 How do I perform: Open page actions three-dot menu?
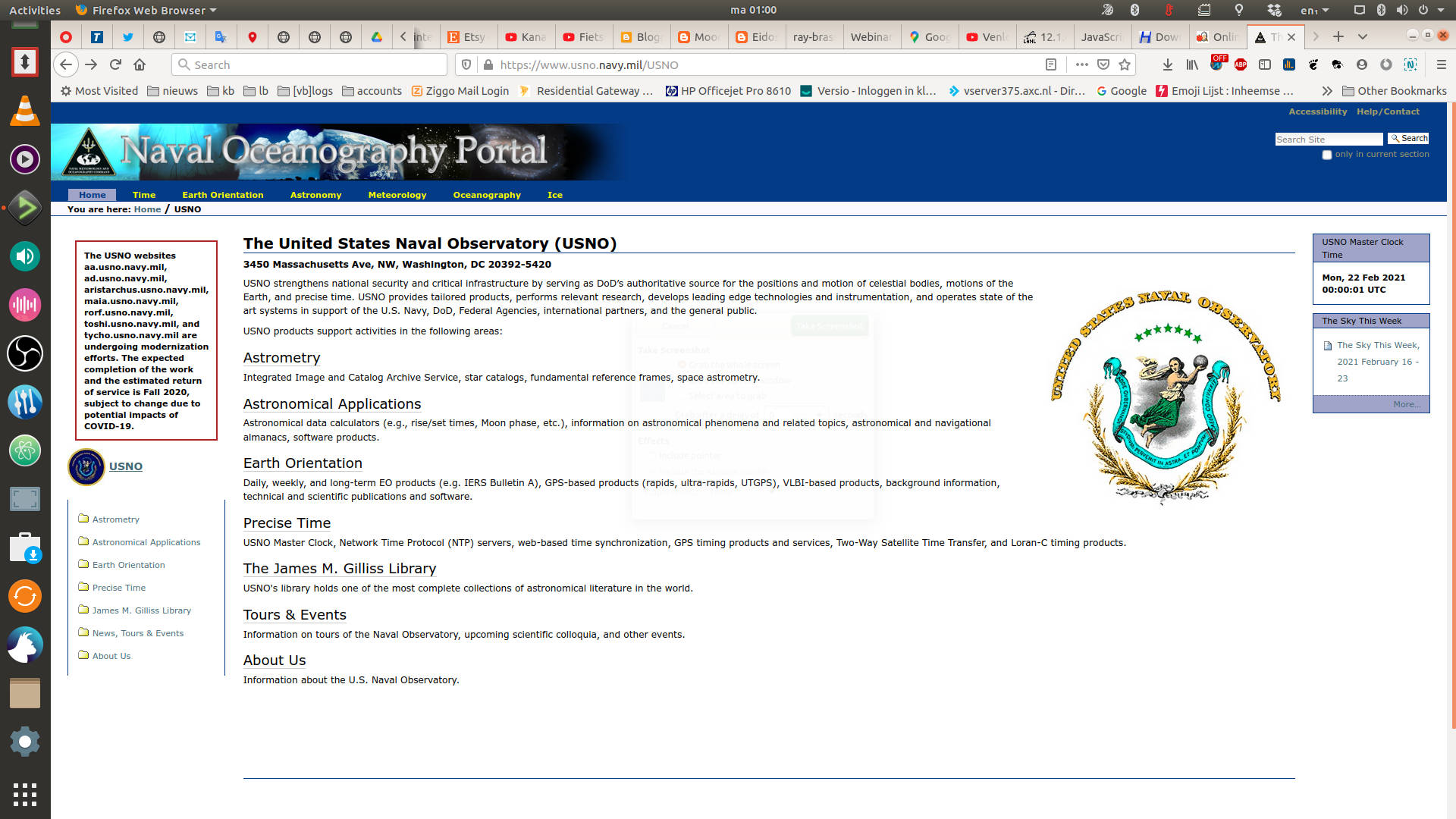pyautogui.click(x=1082, y=64)
